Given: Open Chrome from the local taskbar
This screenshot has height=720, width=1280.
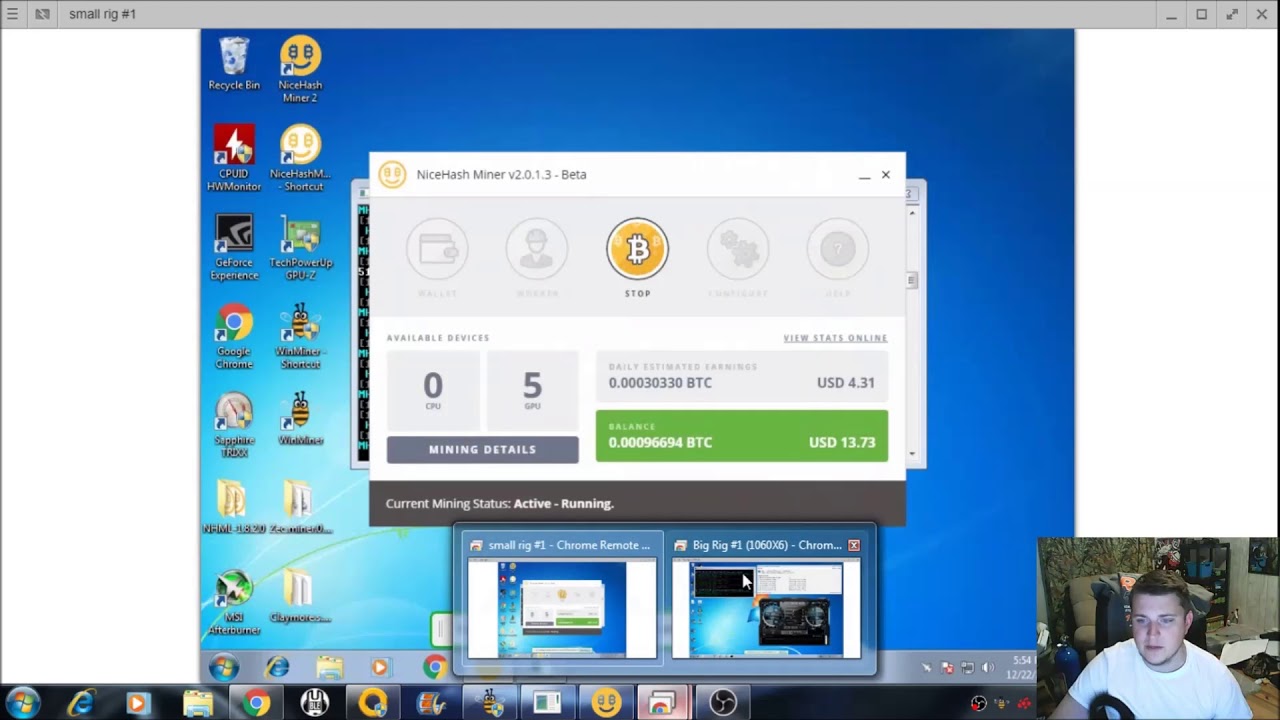Looking at the screenshot, I should tap(256, 703).
